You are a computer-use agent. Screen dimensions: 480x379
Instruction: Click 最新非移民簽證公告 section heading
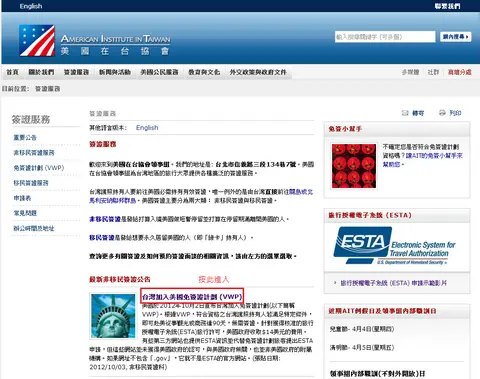click(x=120, y=279)
